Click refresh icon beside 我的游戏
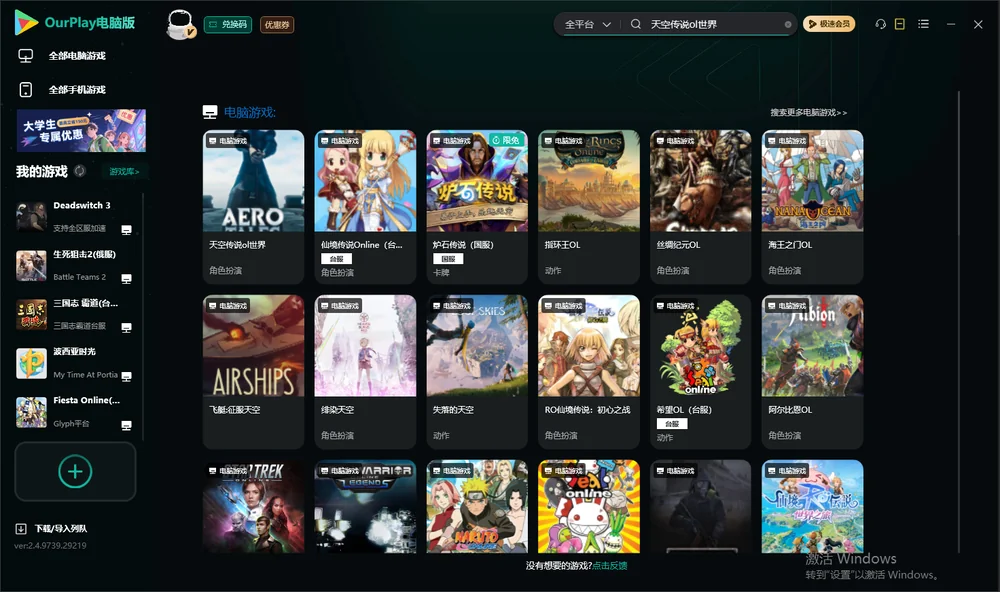 click(x=80, y=171)
